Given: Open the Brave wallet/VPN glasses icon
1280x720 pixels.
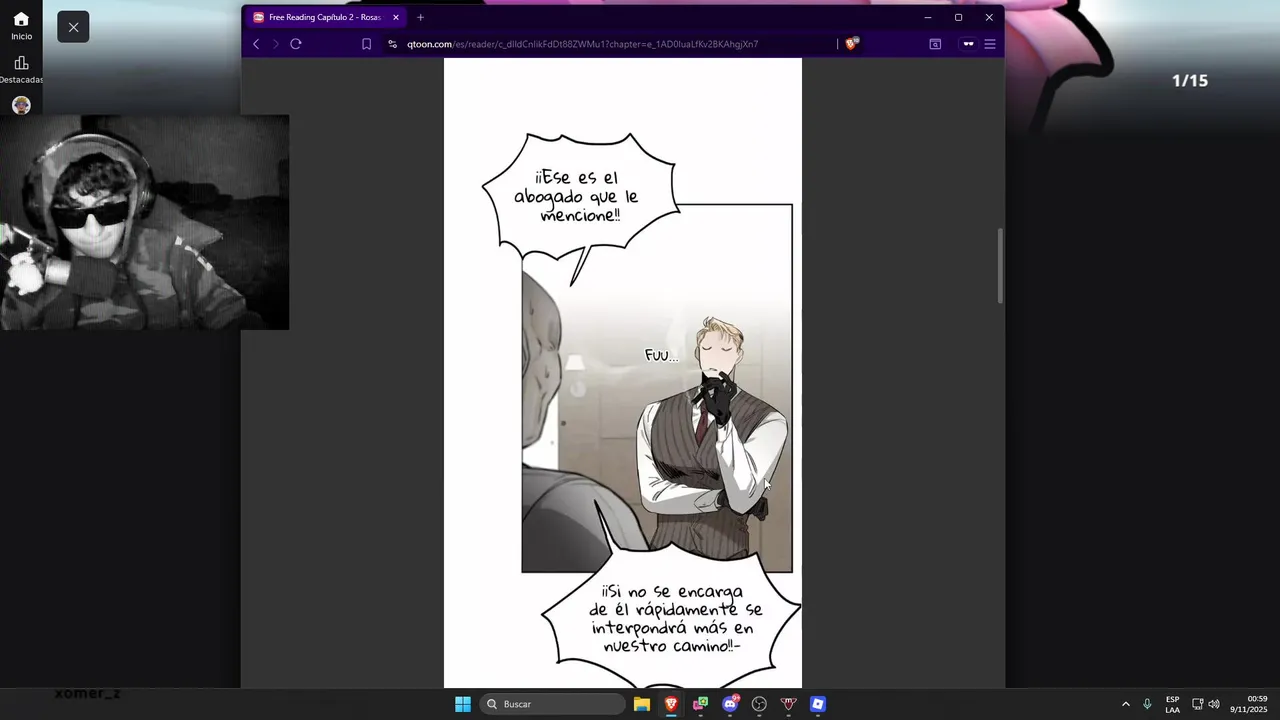Looking at the screenshot, I should 968,44.
